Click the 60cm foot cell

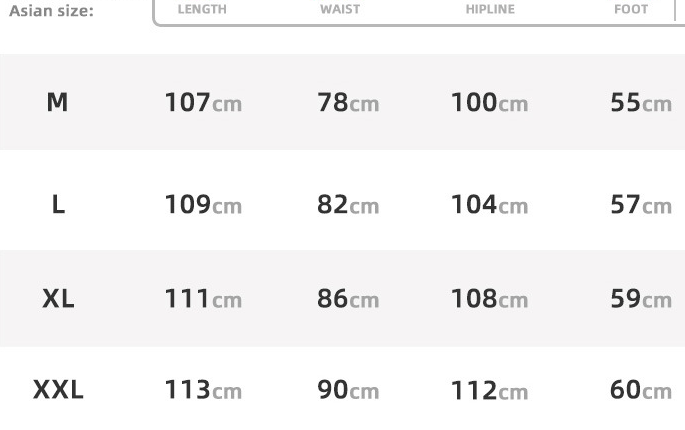641,390
